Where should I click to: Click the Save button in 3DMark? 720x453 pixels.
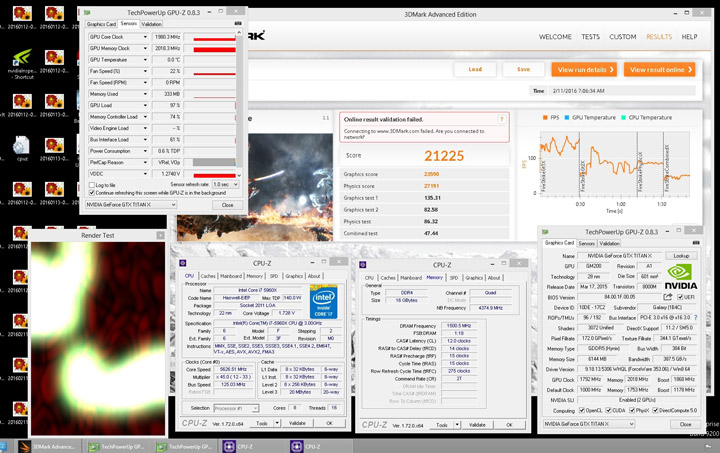click(523, 69)
